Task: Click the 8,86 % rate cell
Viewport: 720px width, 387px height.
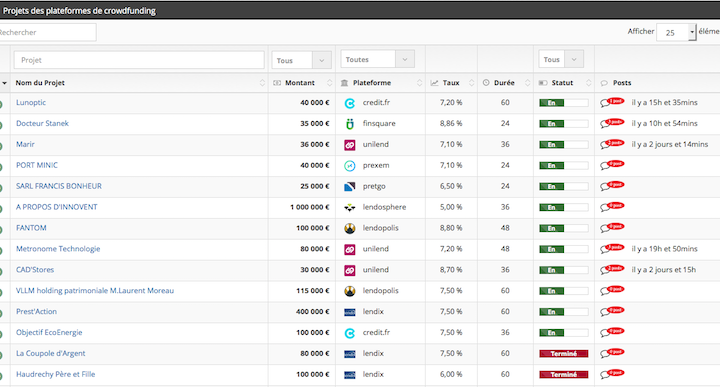Action: (x=451, y=123)
